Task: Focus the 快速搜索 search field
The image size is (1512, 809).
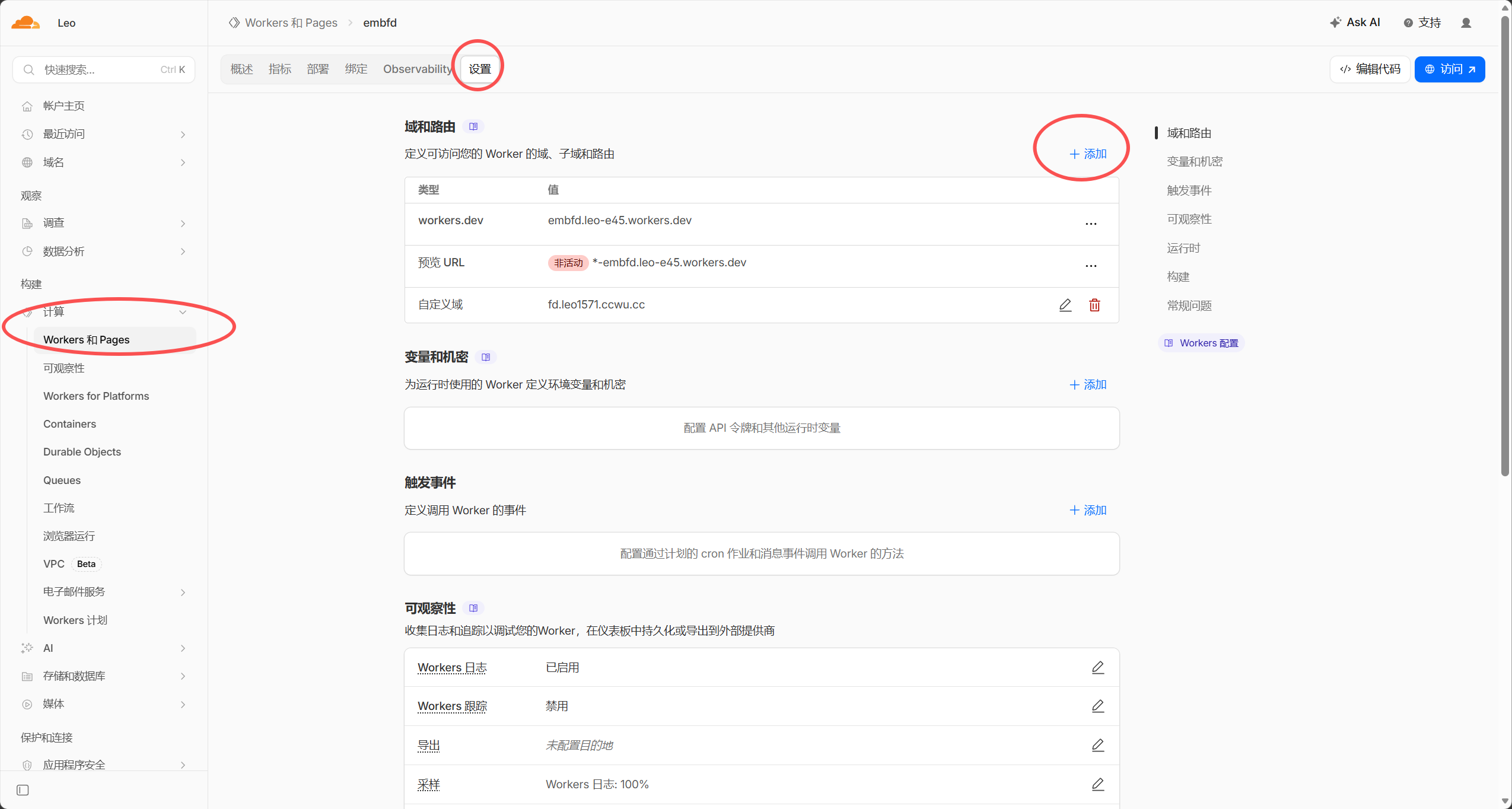Action: 104,69
